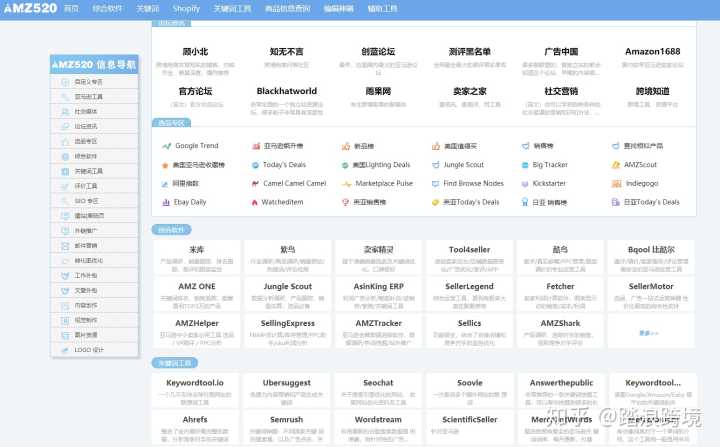
Task: Click the icon beside 邮件营销 in sidebar
Action: [65, 246]
